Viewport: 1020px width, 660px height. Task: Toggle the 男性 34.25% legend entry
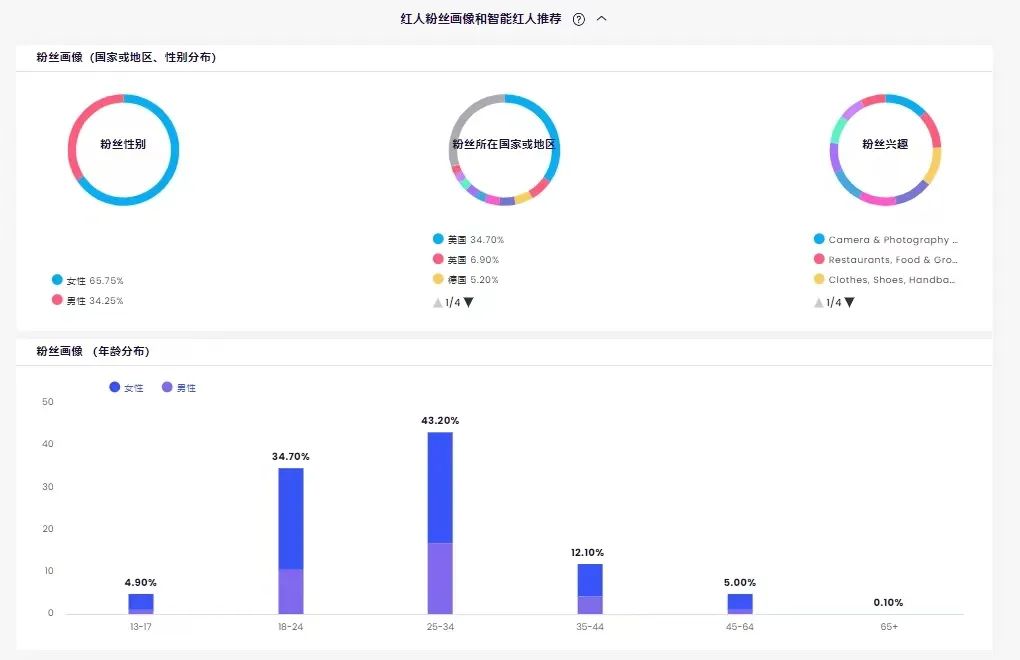[88, 300]
